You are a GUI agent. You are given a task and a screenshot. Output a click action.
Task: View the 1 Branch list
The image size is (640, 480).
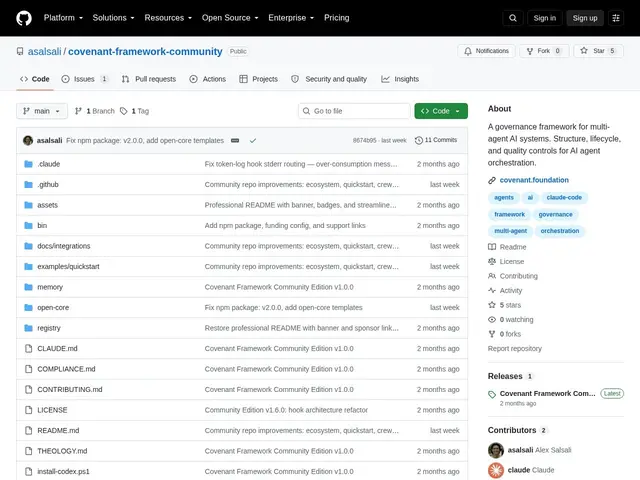click(x=95, y=111)
